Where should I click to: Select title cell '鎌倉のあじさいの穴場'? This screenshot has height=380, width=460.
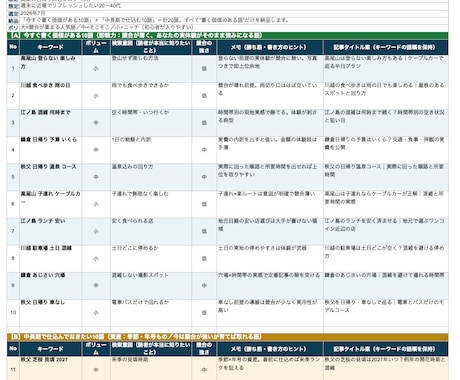pyautogui.click(x=385, y=285)
